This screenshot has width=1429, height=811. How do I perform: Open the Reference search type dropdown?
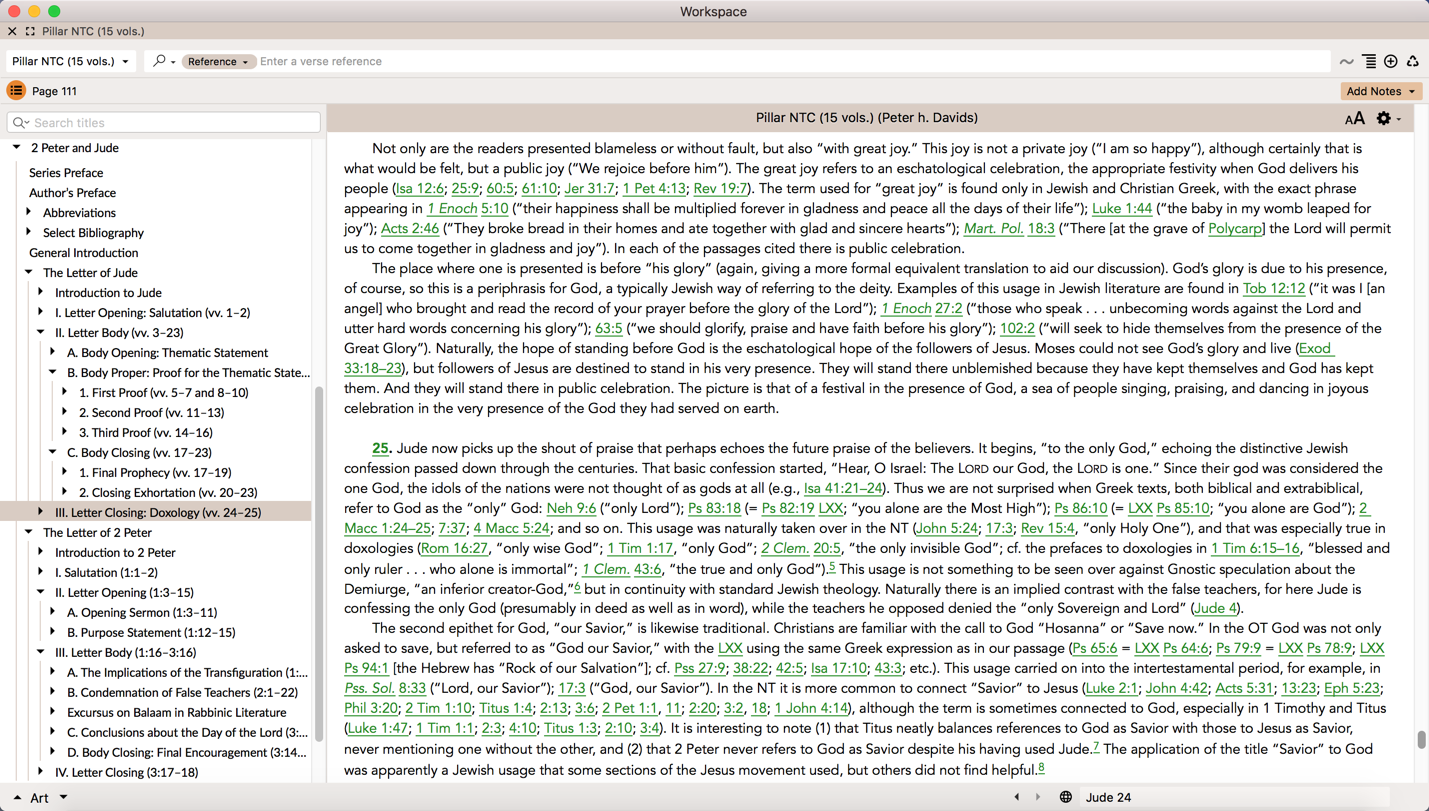click(x=218, y=62)
